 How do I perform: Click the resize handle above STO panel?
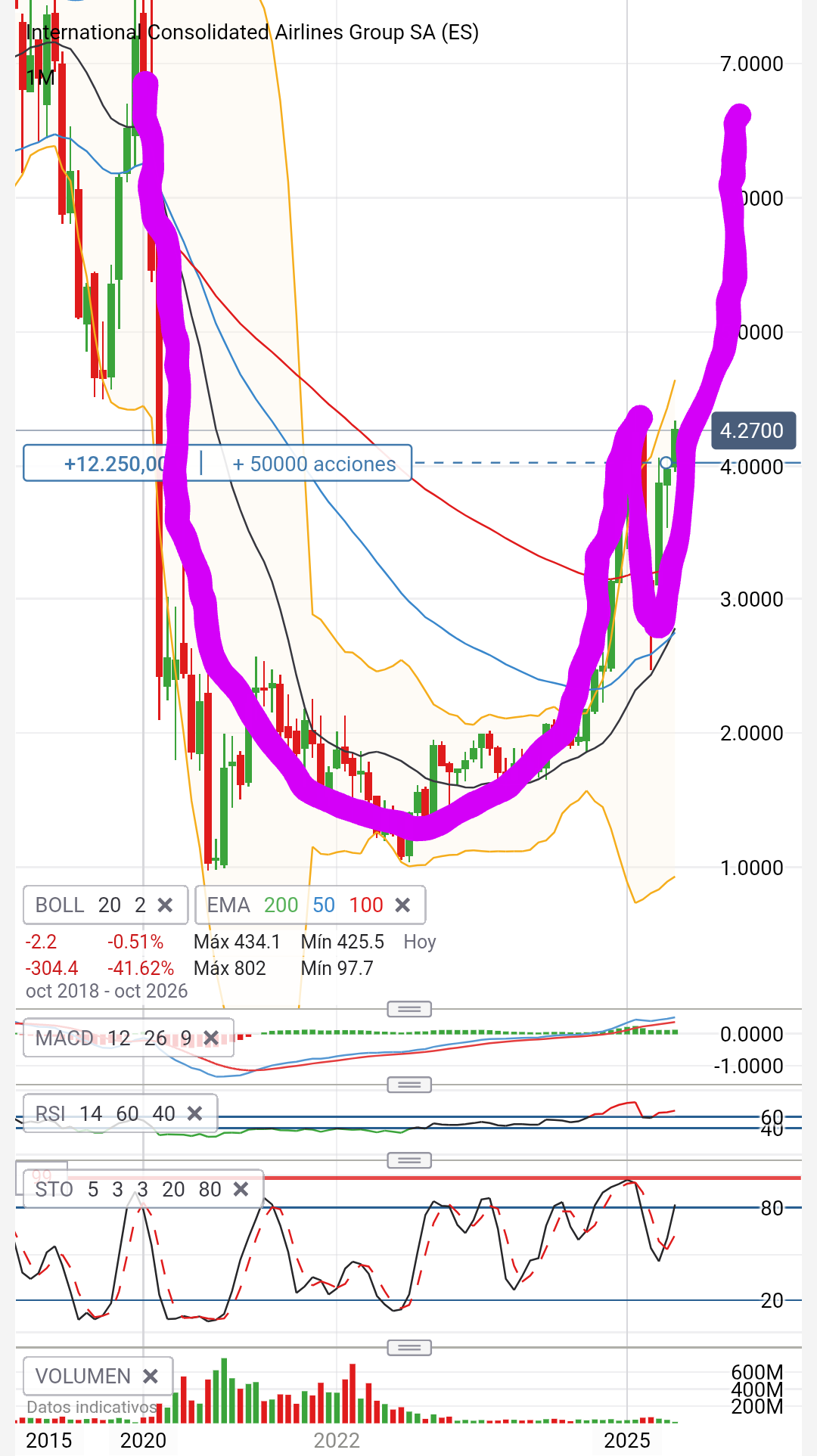click(x=409, y=1160)
